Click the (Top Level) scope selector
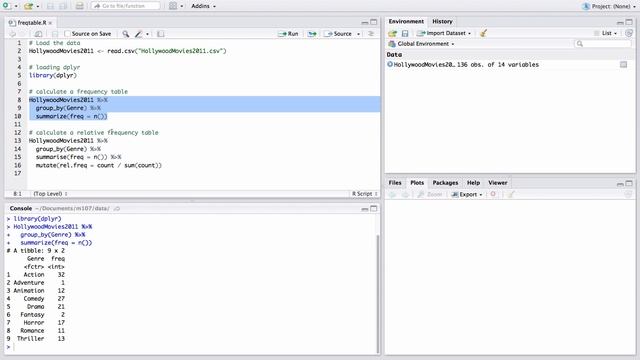 [x=50, y=194]
